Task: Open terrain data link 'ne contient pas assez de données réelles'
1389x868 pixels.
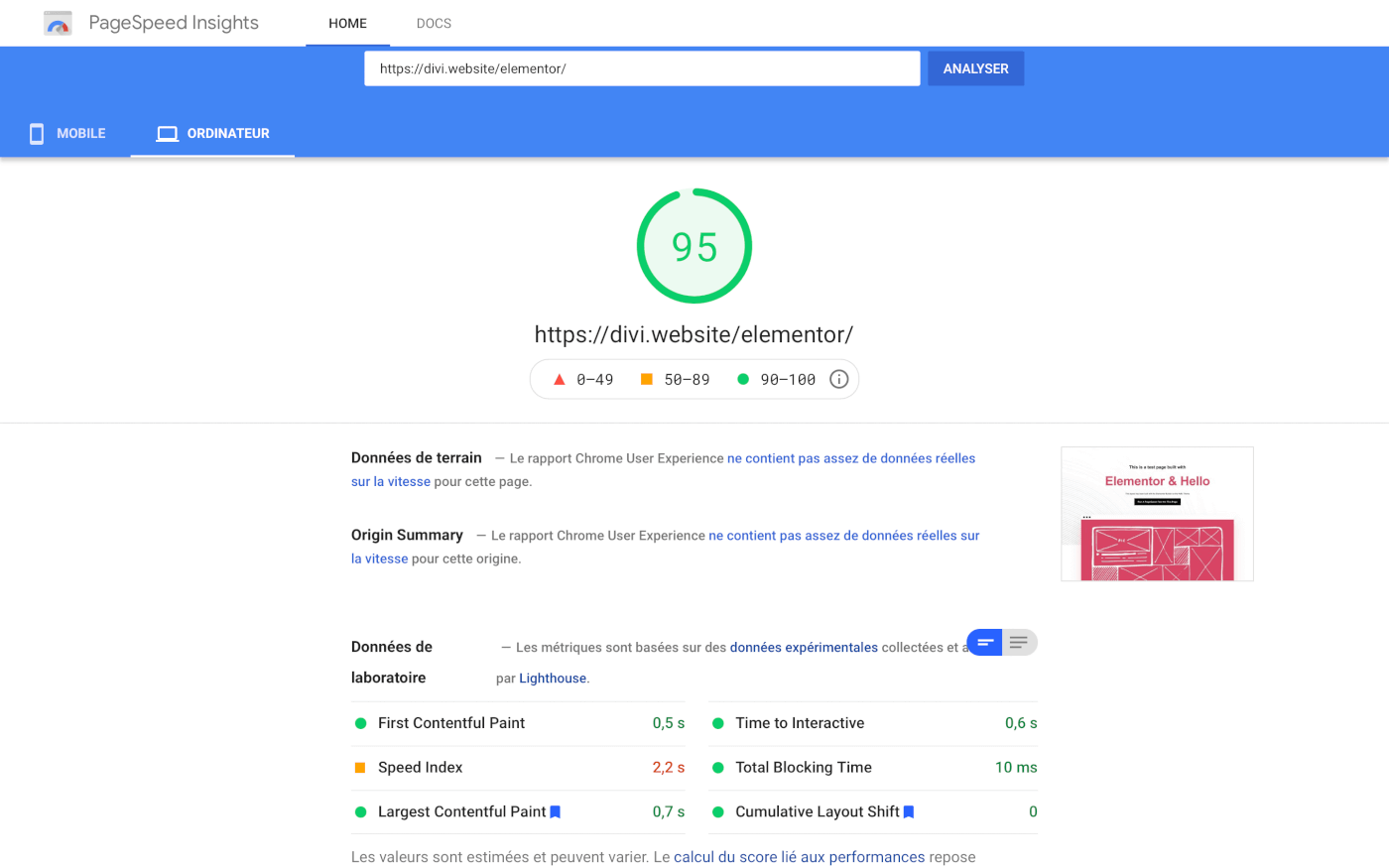Action: click(851, 458)
